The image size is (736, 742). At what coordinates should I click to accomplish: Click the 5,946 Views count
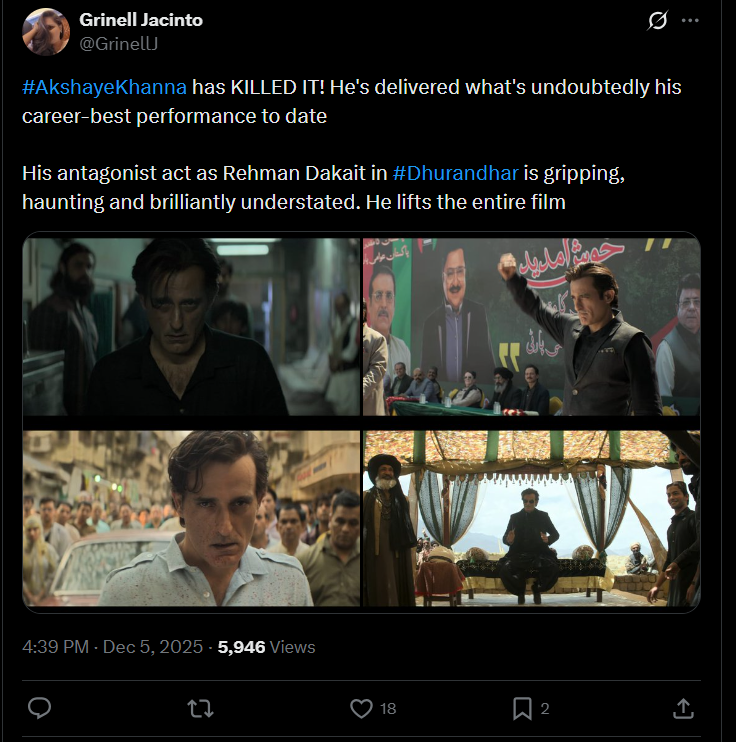(266, 647)
